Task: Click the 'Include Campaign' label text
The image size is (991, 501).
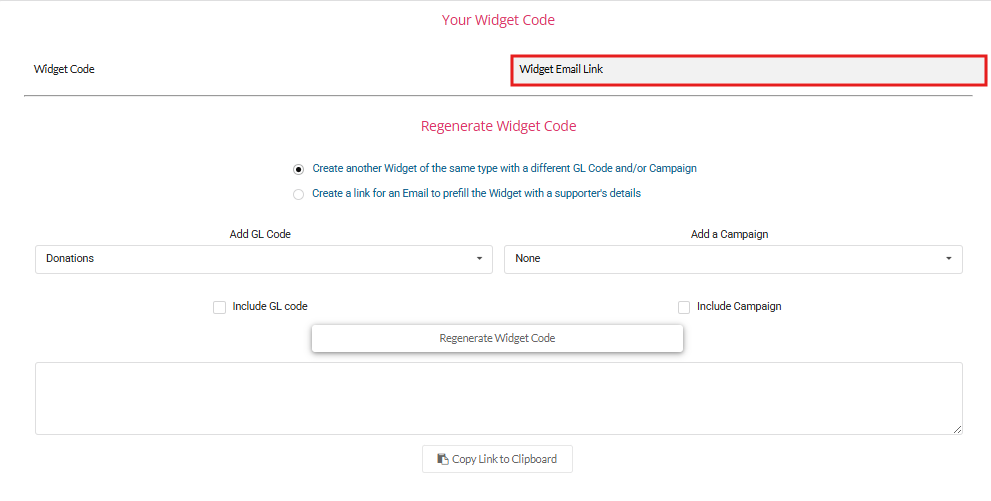Action: coord(739,306)
